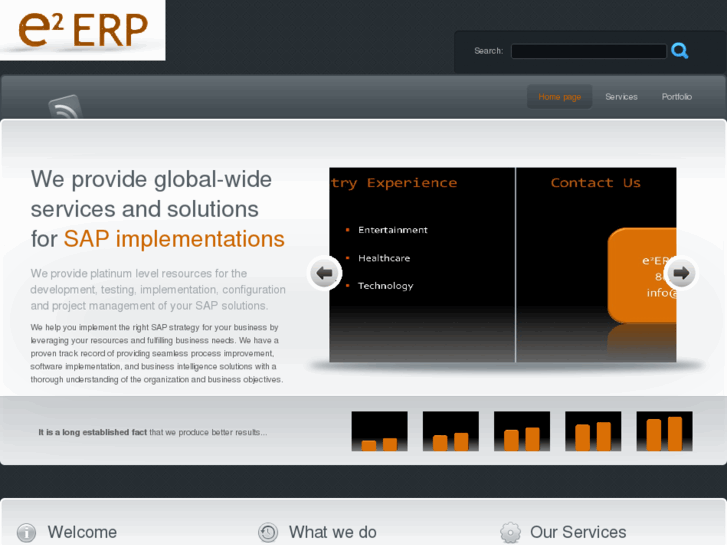This screenshot has width=727, height=545.
Task: Click the 'Healthcare' bullet text
Action: click(384, 258)
